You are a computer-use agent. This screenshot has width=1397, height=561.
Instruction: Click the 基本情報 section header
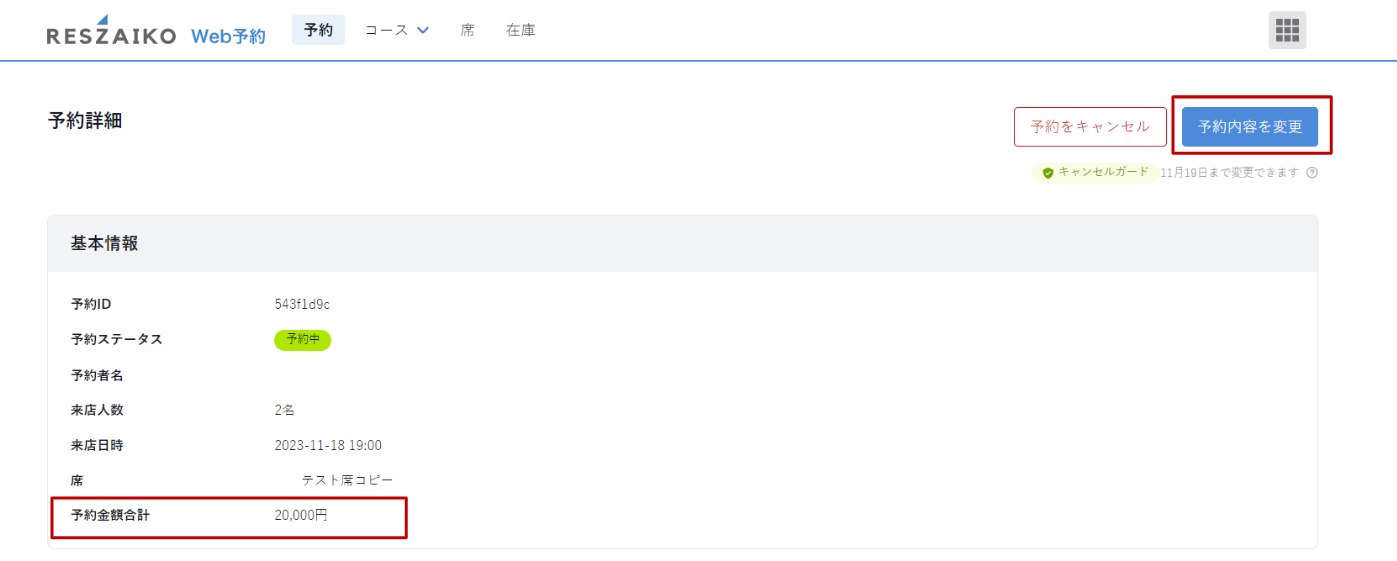click(x=104, y=243)
